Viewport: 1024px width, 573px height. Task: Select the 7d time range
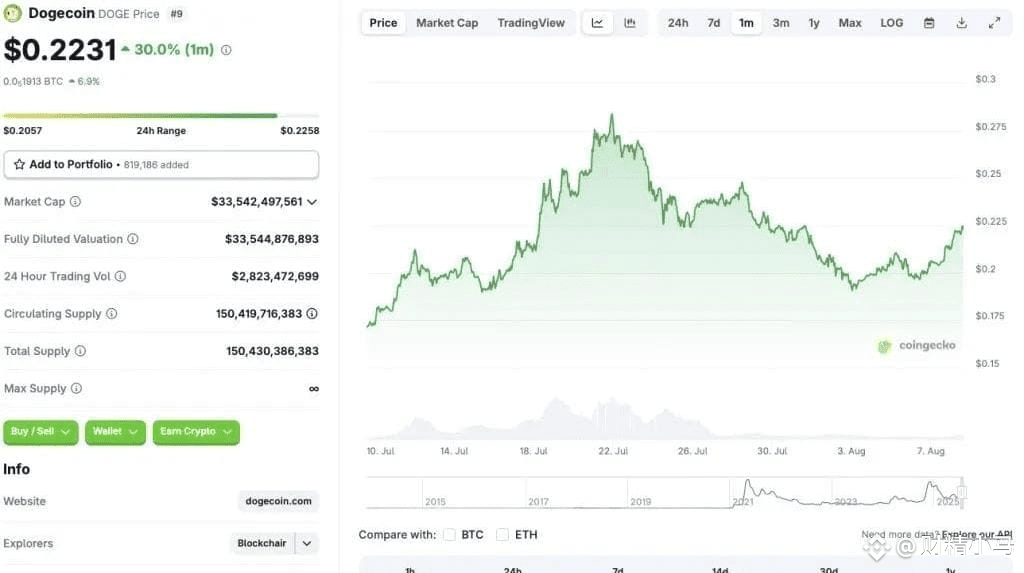tap(714, 23)
